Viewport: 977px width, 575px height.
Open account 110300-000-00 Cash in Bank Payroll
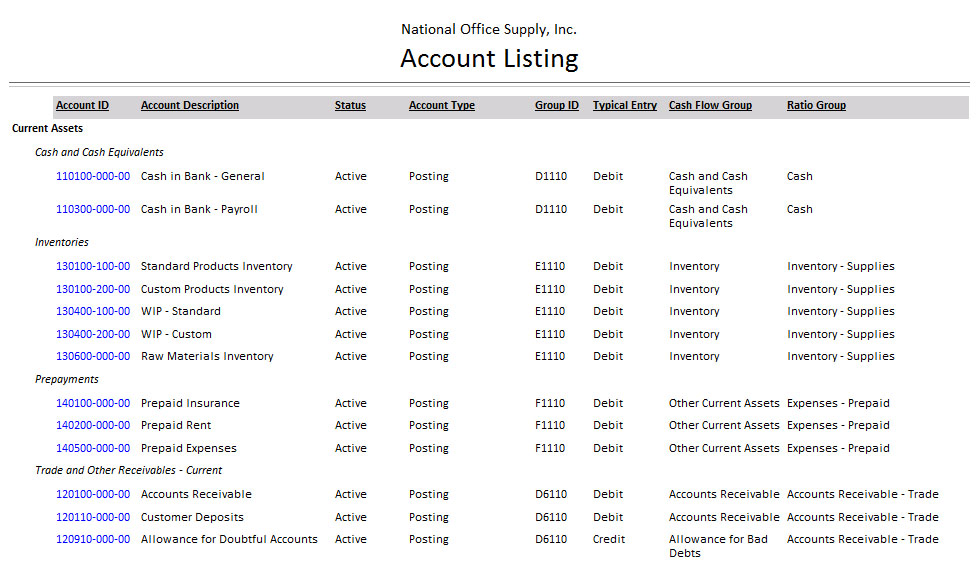pos(93,209)
